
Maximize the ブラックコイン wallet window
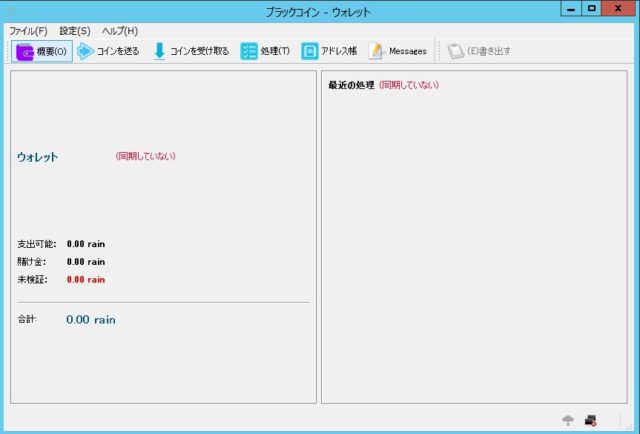coord(591,9)
